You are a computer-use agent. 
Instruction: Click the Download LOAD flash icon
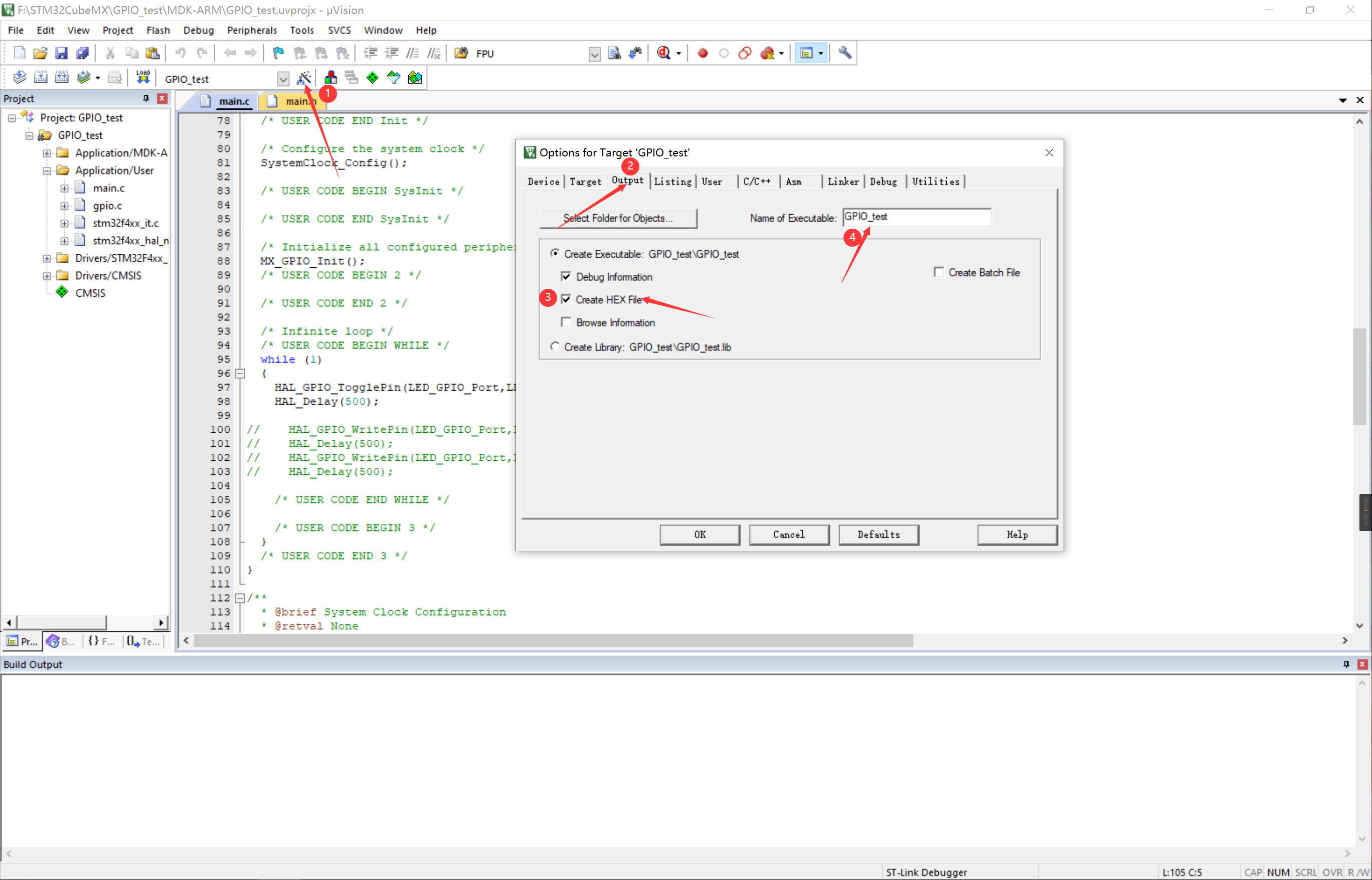143,77
